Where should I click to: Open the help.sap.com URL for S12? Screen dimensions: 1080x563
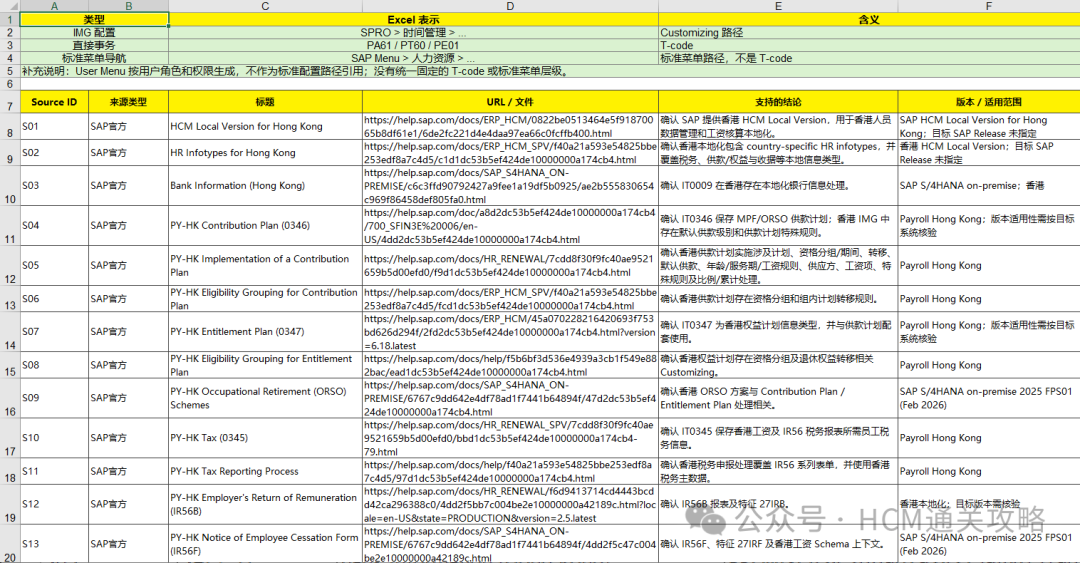(x=510, y=504)
